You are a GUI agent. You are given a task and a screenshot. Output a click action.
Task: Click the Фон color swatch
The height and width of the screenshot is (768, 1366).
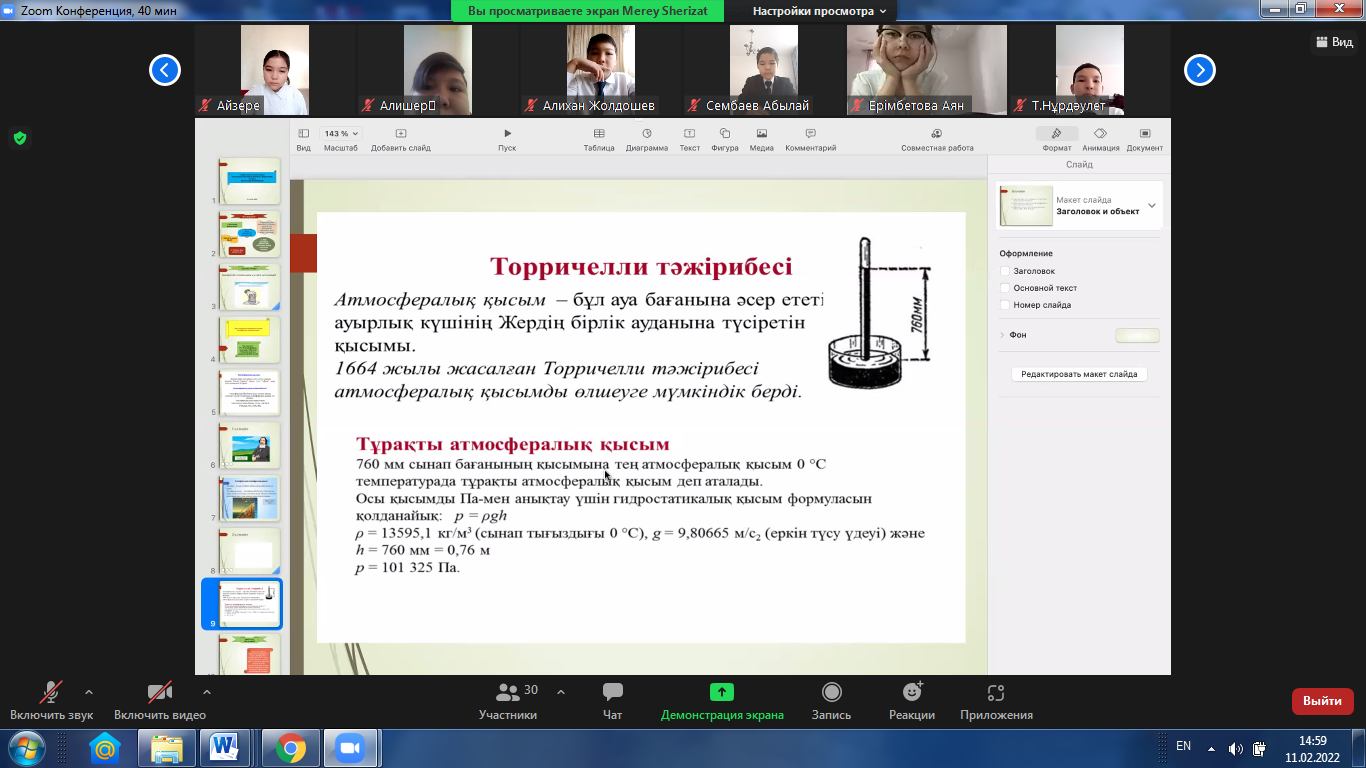coord(1137,335)
